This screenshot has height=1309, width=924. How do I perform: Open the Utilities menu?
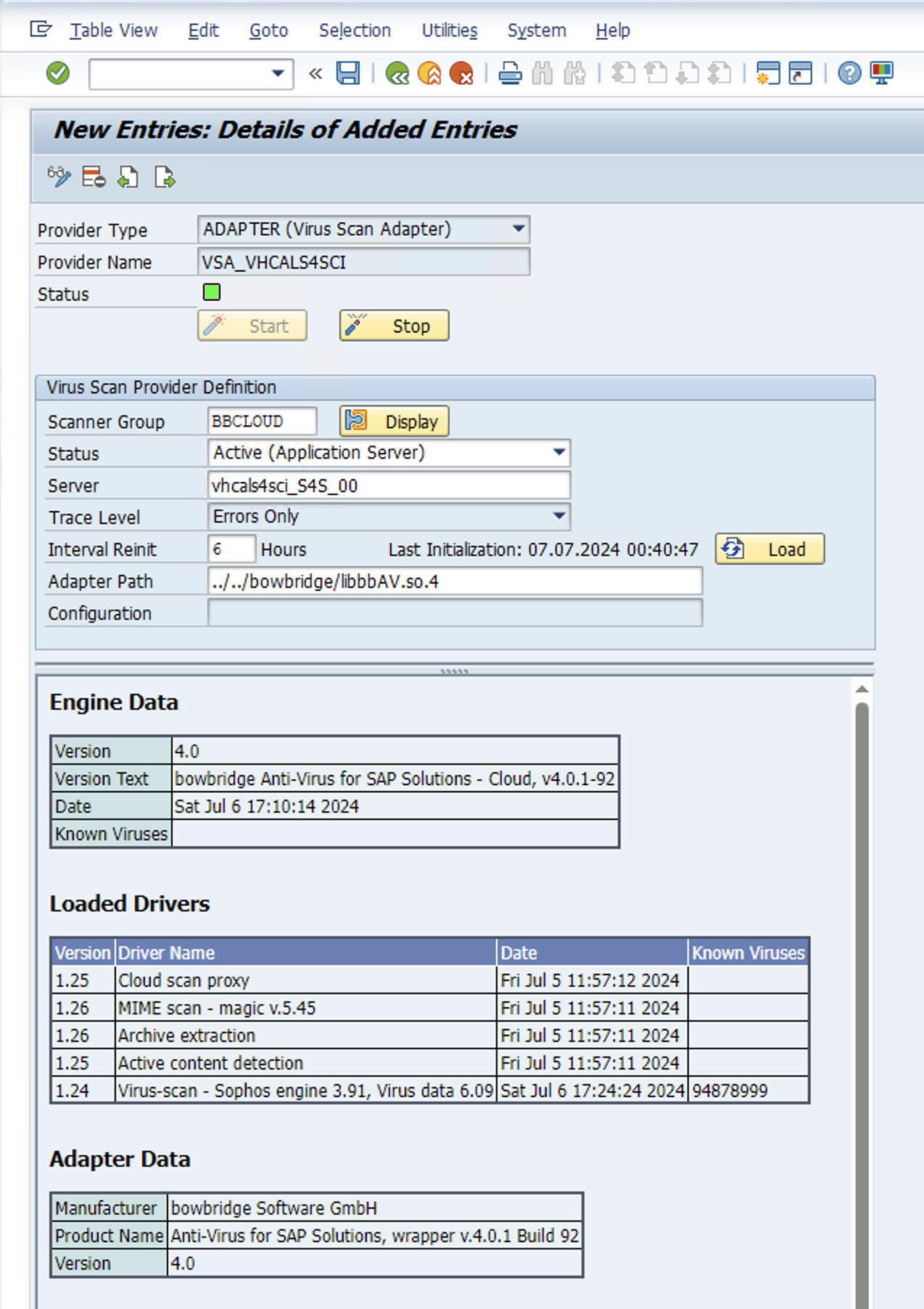point(450,30)
